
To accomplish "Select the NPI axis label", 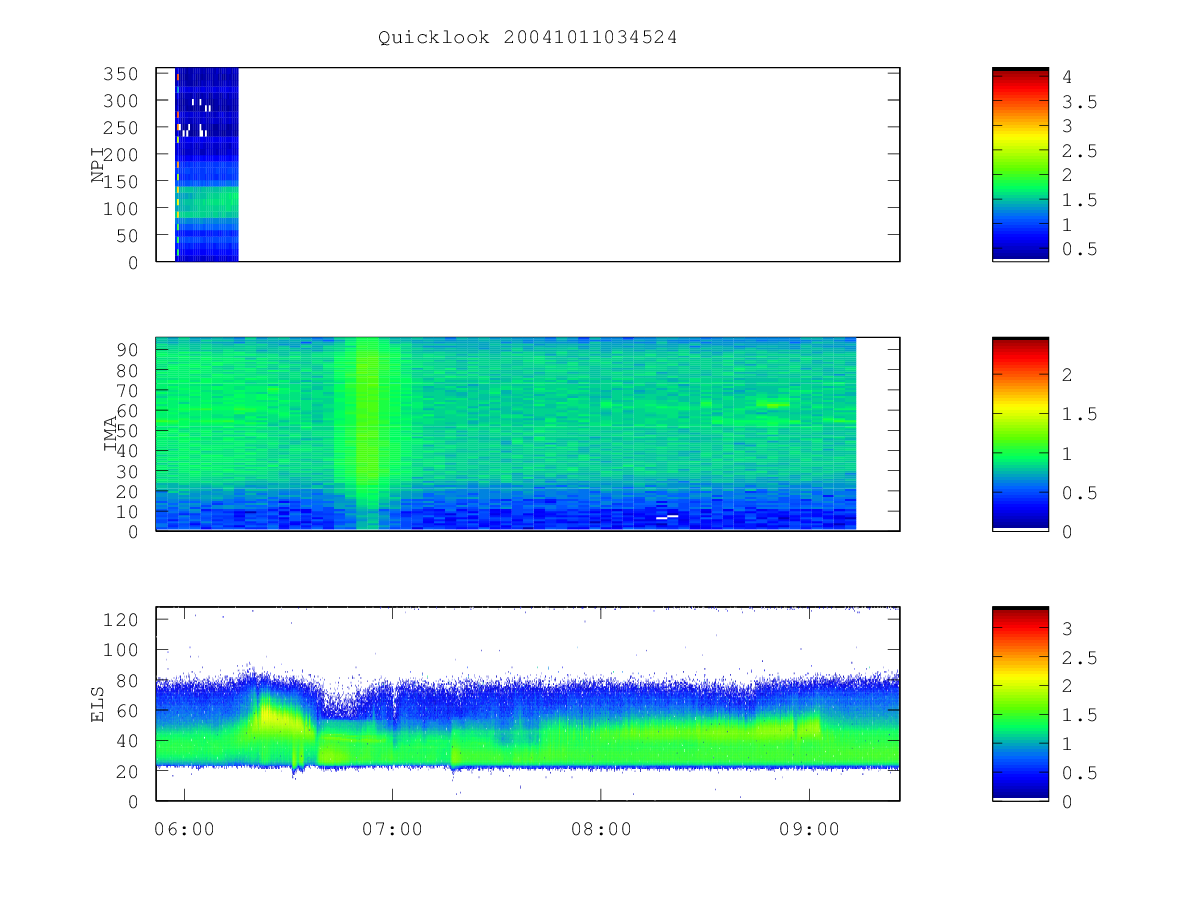I will [98, 165].
